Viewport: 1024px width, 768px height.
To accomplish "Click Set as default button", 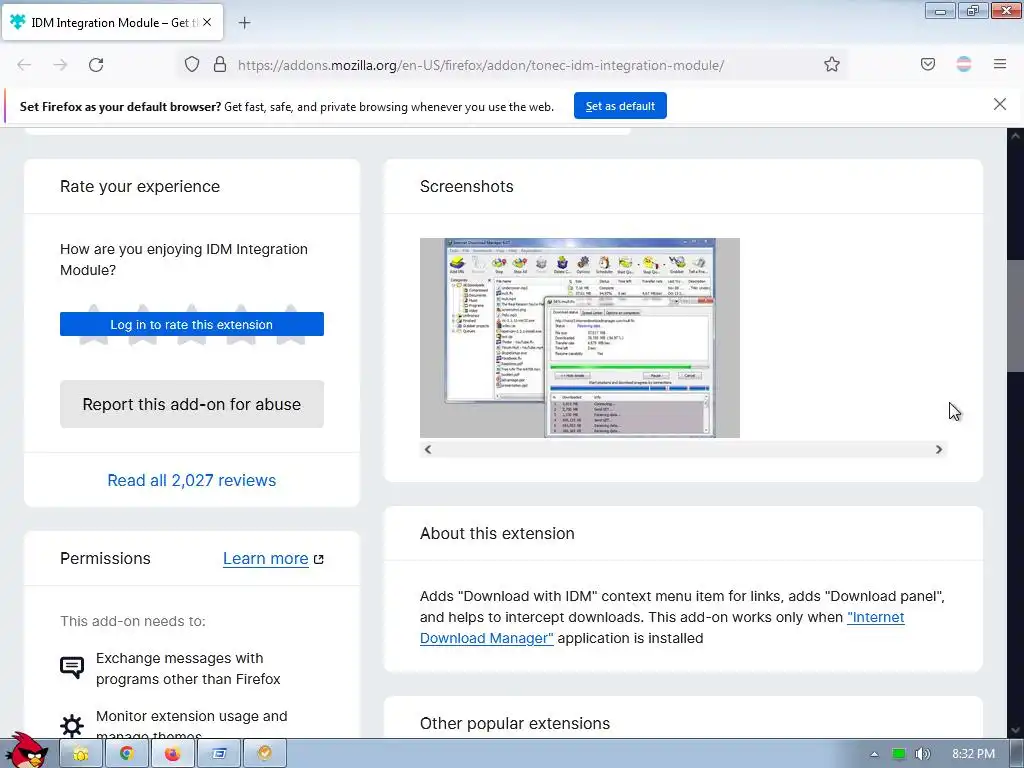I will tap(620, 106).
